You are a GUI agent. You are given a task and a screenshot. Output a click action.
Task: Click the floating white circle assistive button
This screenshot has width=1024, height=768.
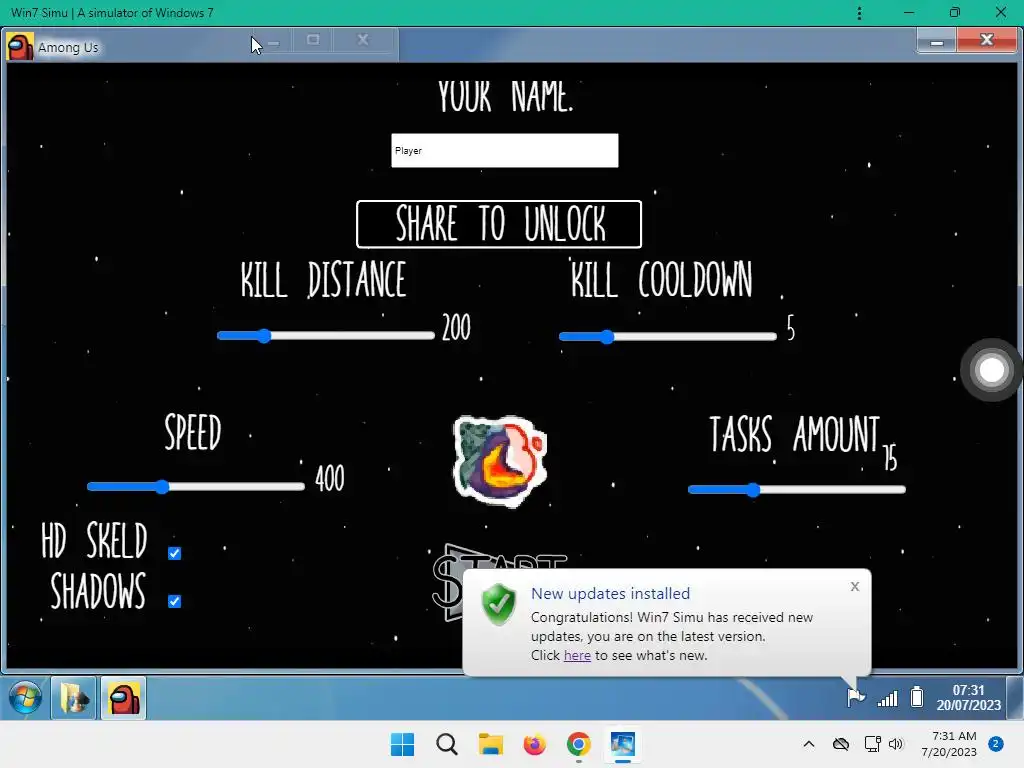[991, 370]
